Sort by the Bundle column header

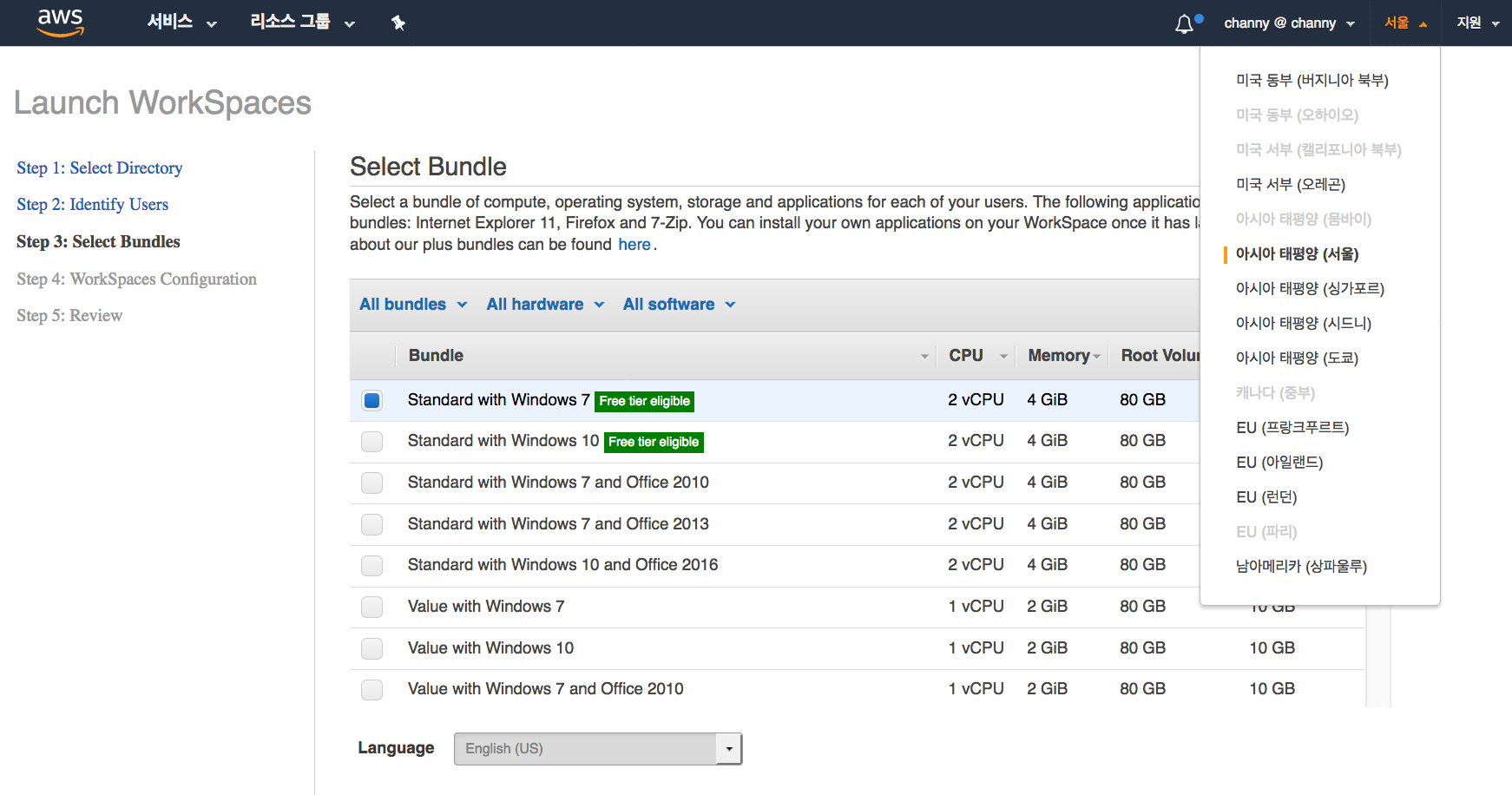[x=666, y=356]
